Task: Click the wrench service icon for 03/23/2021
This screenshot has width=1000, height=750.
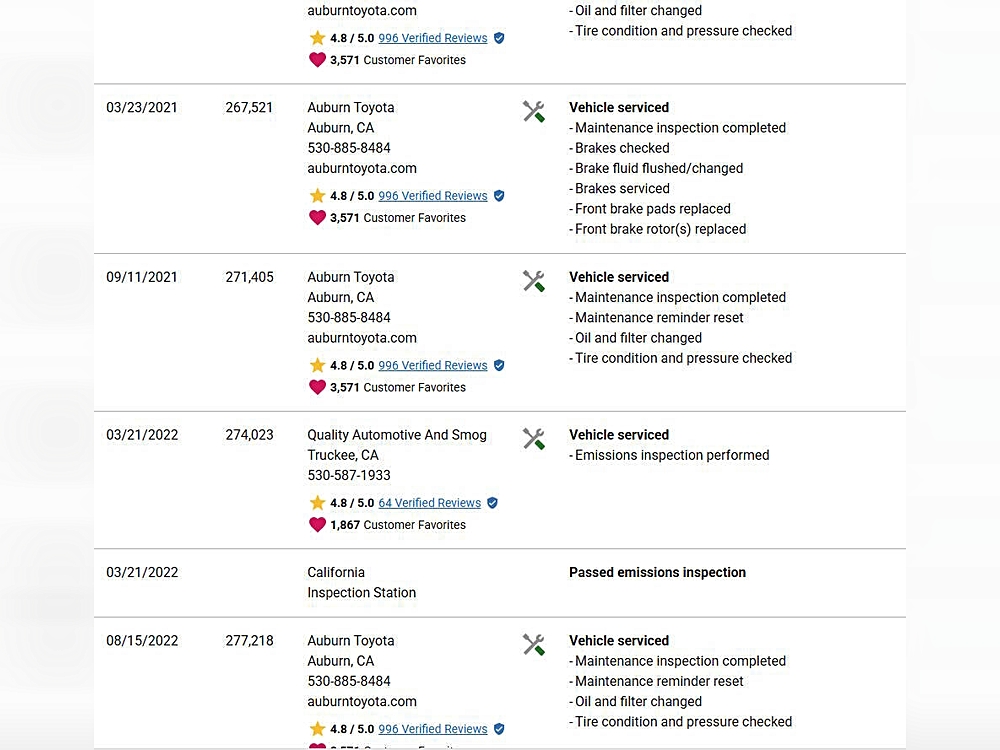Action: (x=534, y=111)
